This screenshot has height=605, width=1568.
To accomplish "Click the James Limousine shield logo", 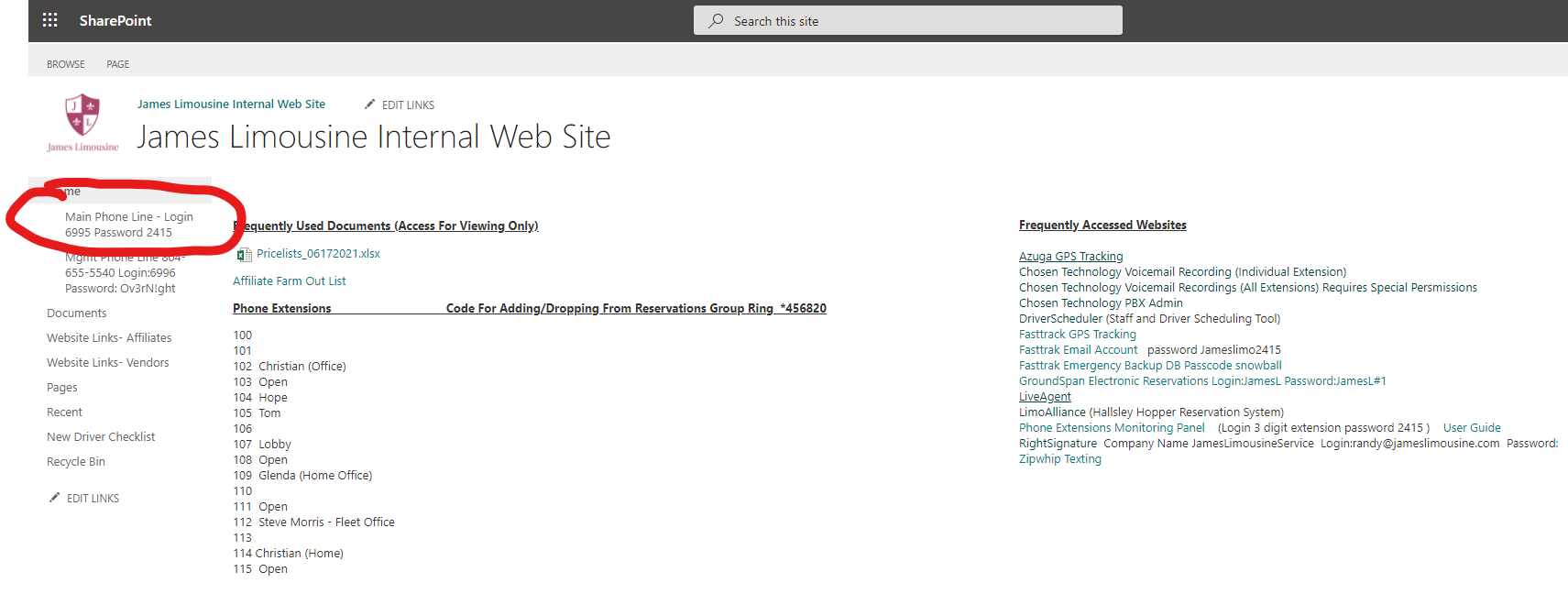I will 82,123.
